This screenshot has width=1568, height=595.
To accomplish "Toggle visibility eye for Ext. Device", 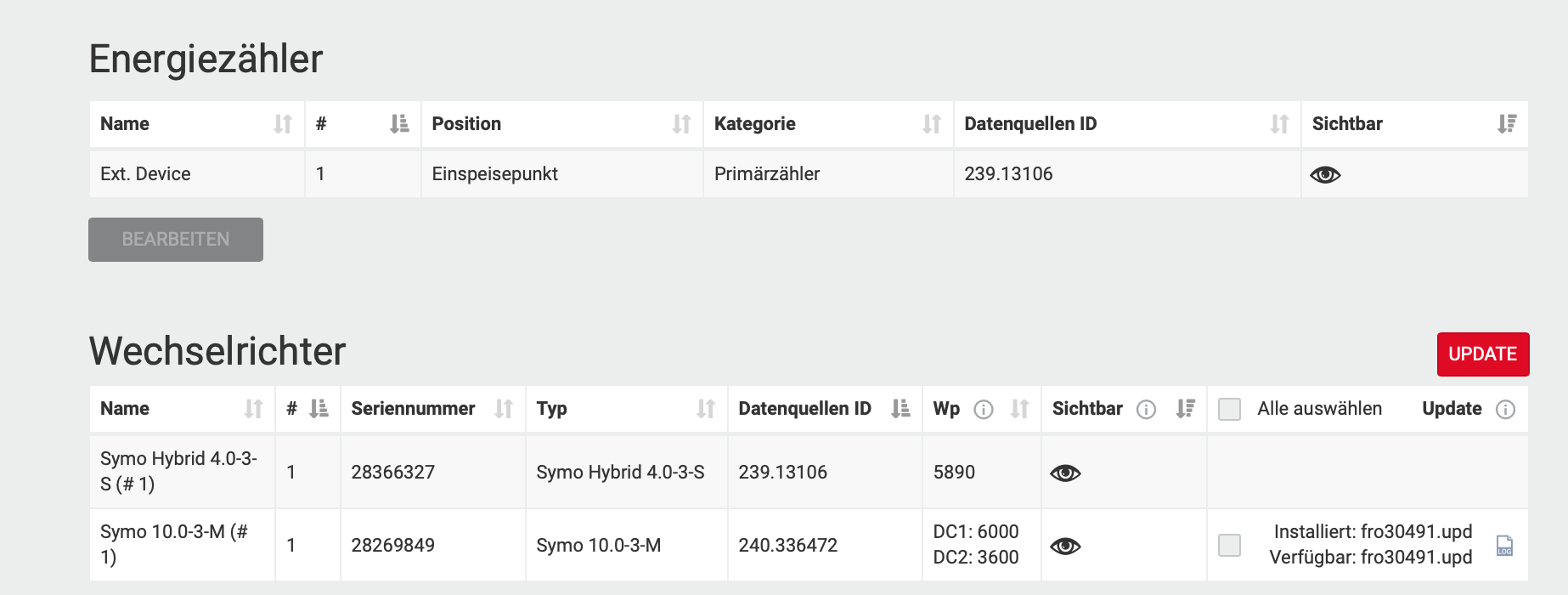I will tap(1325, 175).
